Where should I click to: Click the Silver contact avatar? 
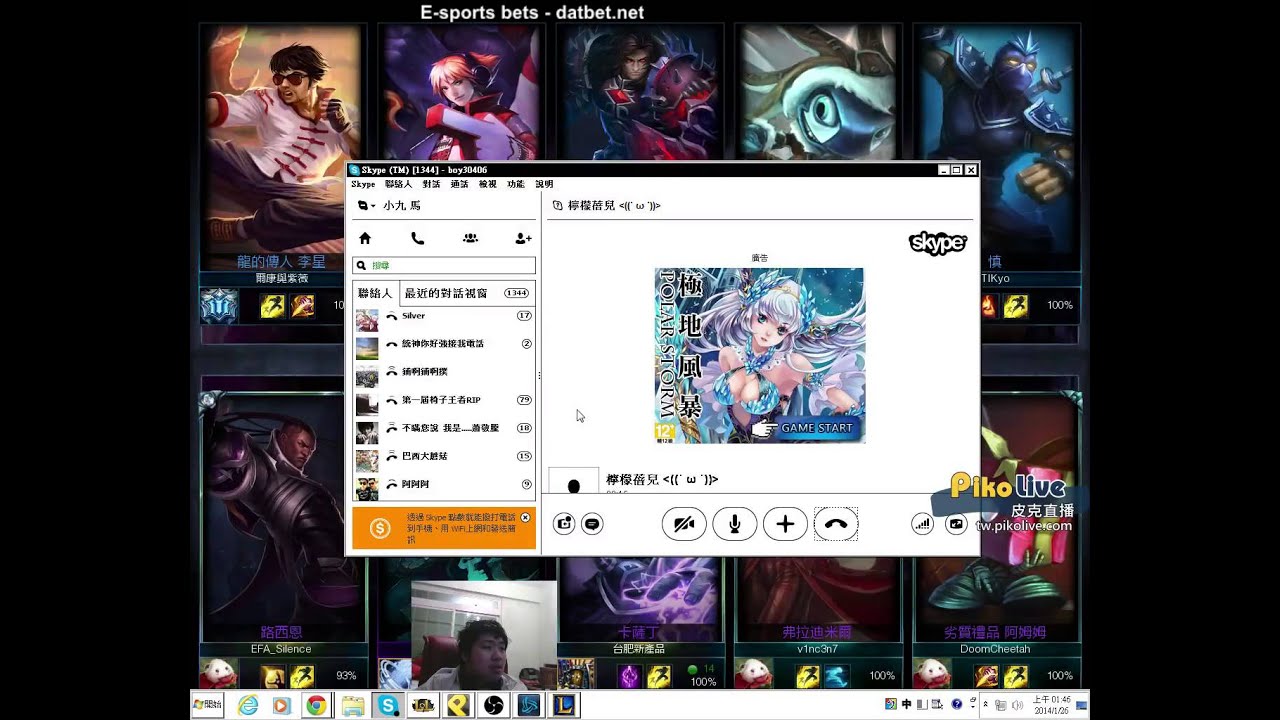click(x=367, y=320)
